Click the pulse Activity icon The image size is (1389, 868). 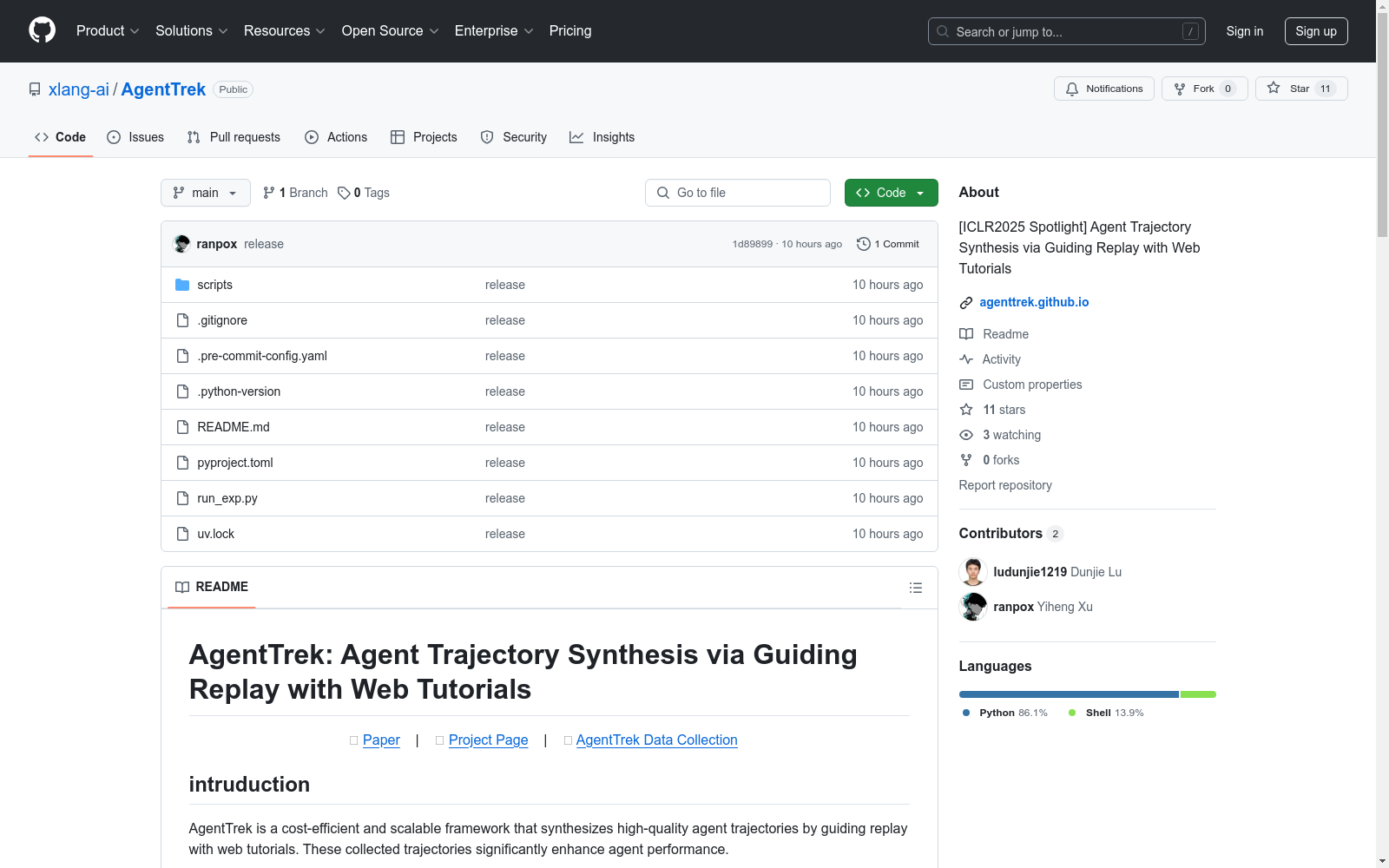pos(966,359)
